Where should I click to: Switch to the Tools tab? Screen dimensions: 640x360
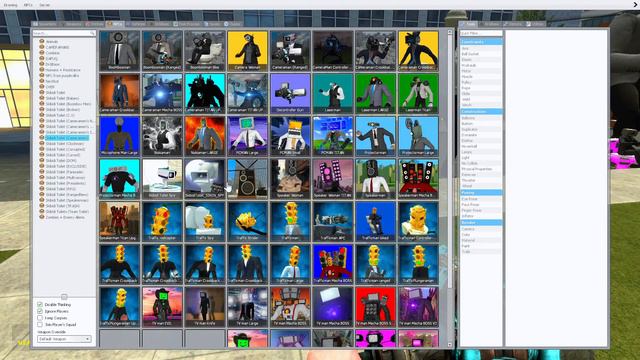pyautogui.click(x=469, y=24)
